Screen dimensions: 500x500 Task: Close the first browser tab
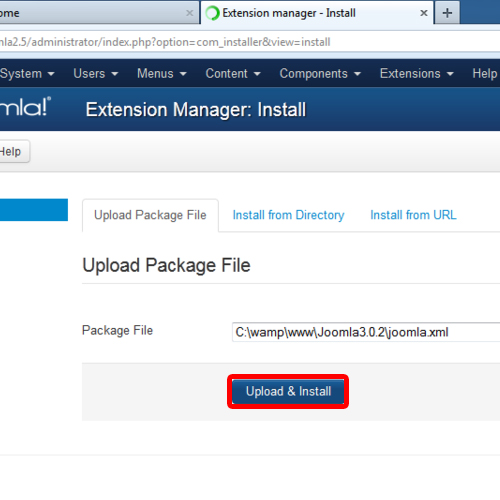(189, 13)
